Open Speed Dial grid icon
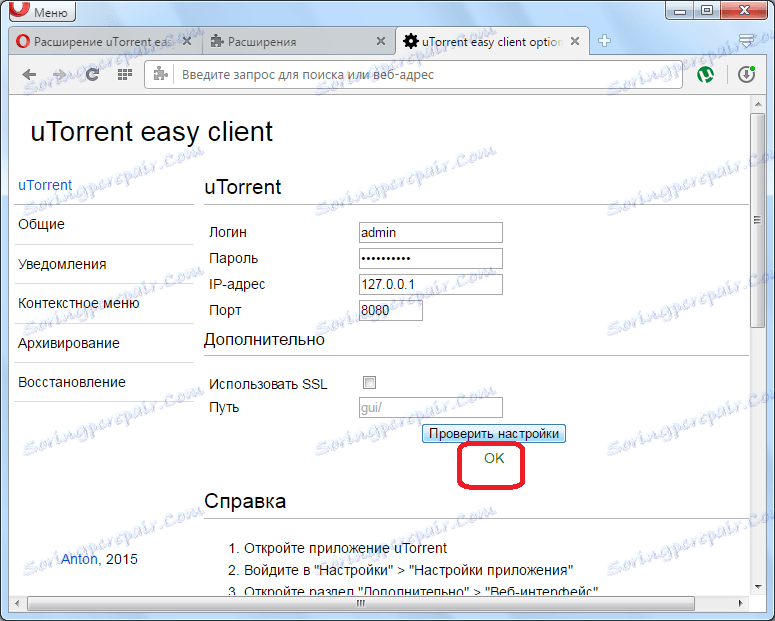Viewport: 775px width, 621px height. [x=125, y=75]
